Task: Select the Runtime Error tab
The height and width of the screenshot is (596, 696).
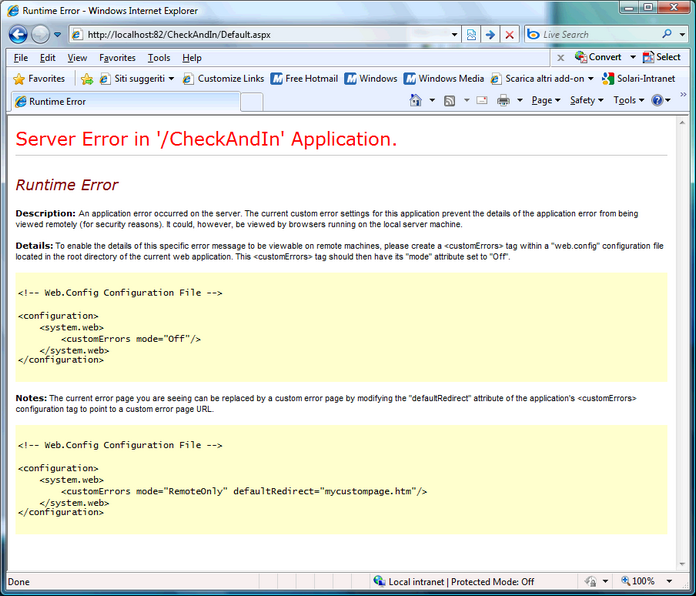Action: [126, 102]
